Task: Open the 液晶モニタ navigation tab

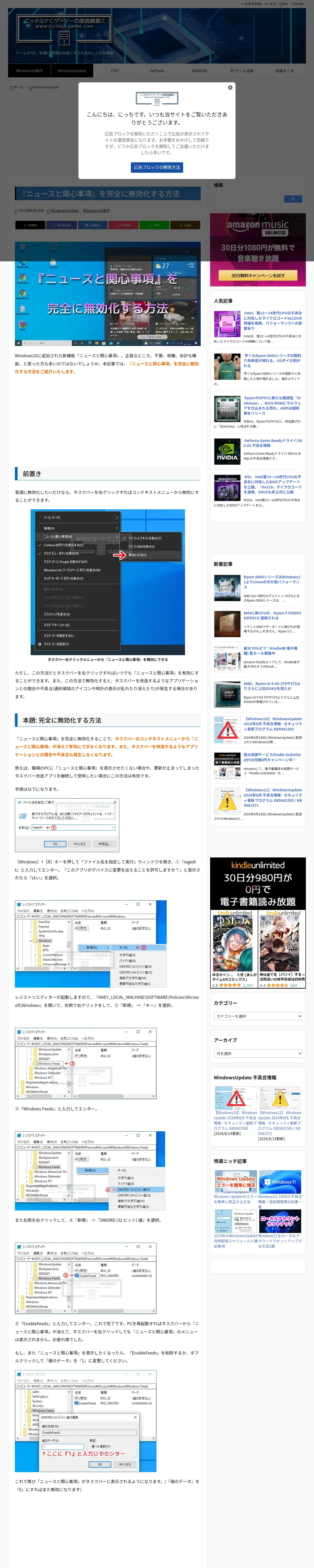Action: (x=284, y=71)
